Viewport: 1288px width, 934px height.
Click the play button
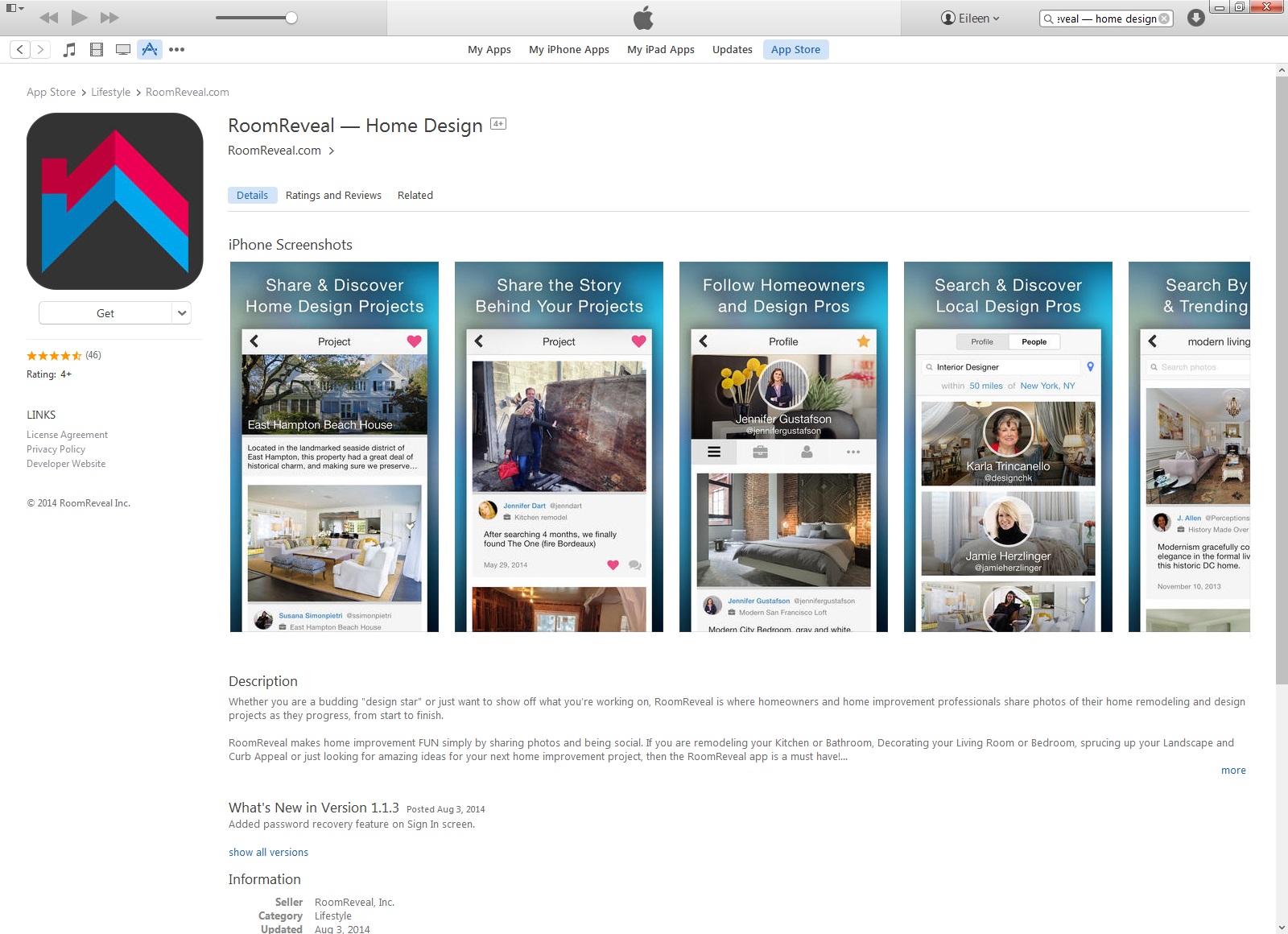click(x=79, y=18)
